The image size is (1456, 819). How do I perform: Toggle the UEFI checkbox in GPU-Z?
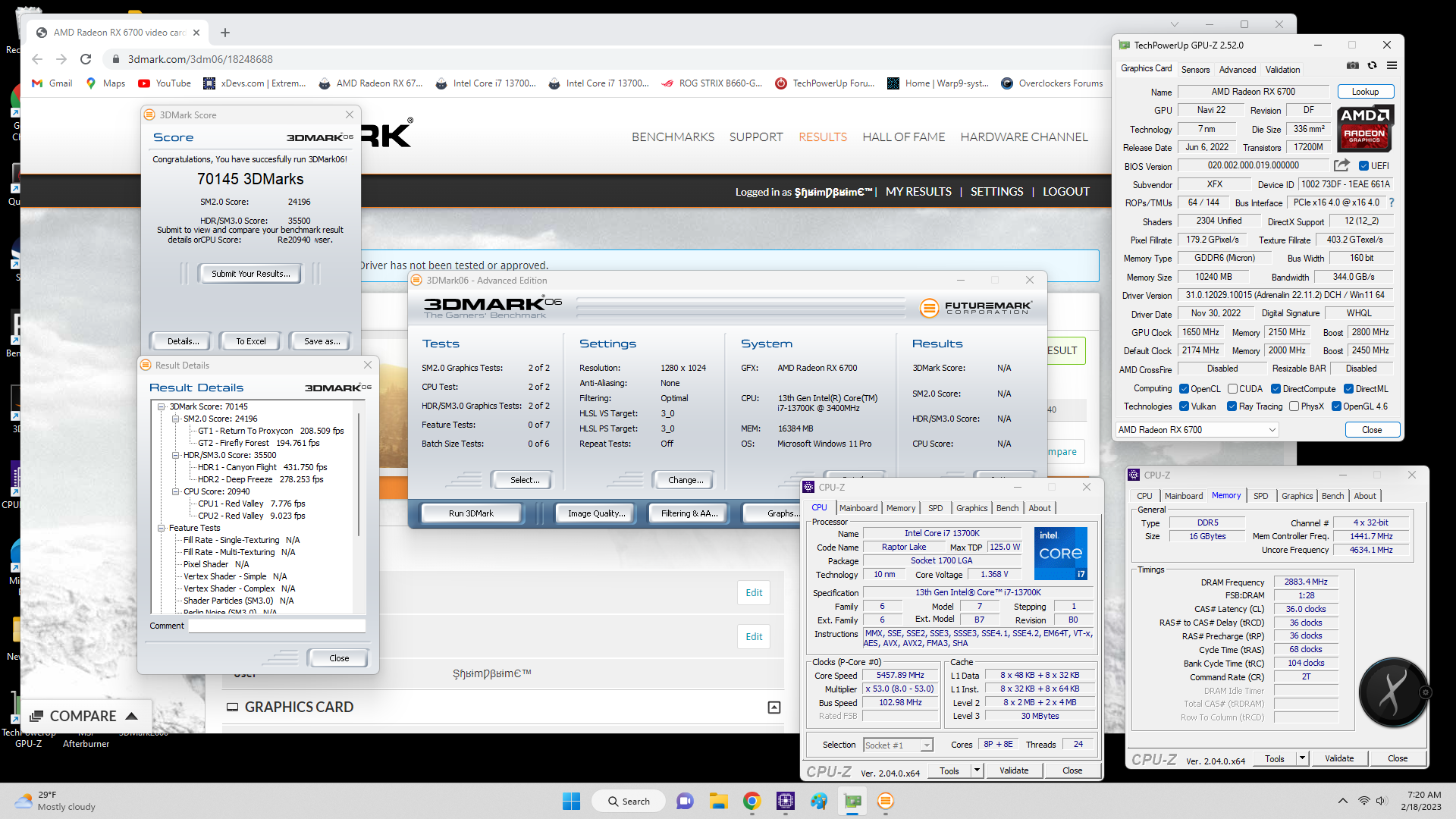1363,166
